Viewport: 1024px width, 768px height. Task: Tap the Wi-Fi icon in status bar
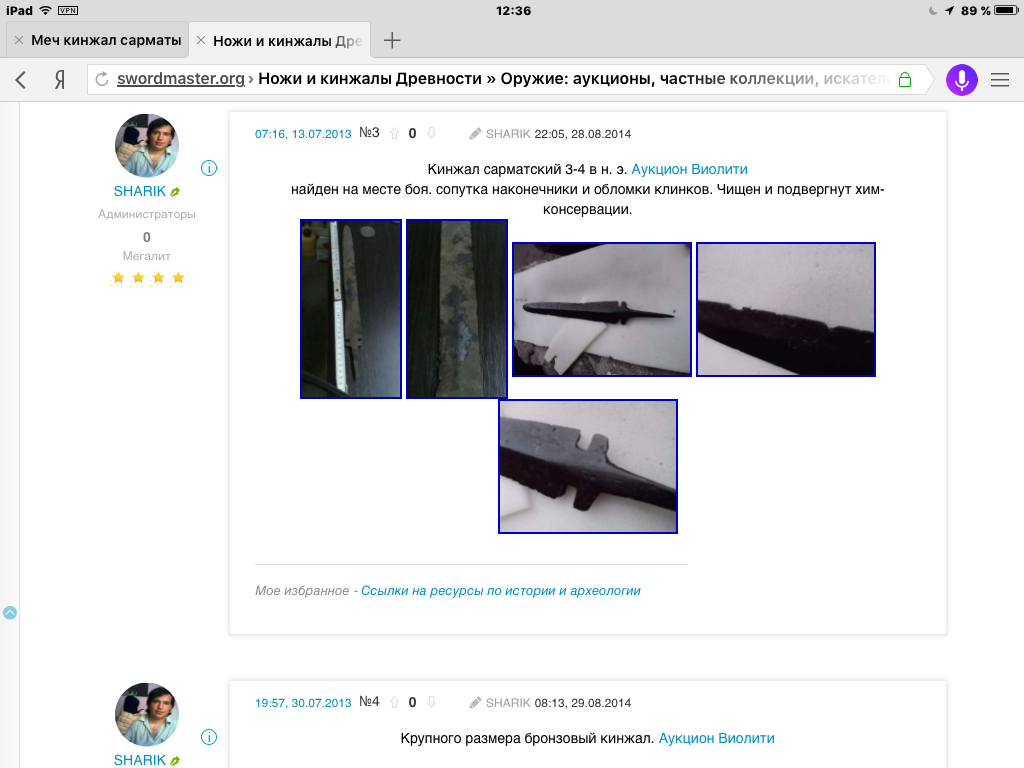45,10
